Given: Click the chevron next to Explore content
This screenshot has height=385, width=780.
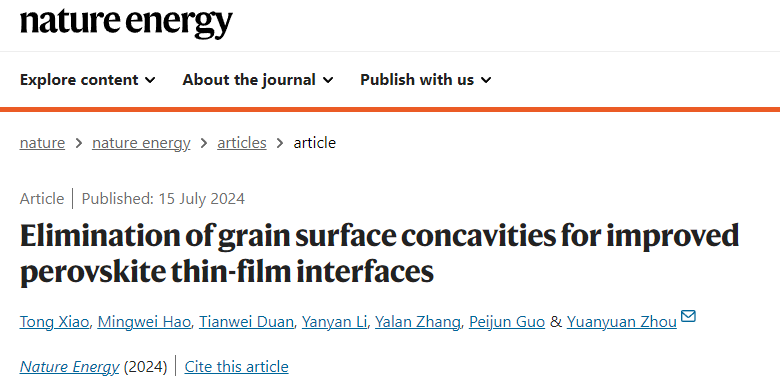Looking at the screenshot, I should pyautogui.click(x=150, y=80).
